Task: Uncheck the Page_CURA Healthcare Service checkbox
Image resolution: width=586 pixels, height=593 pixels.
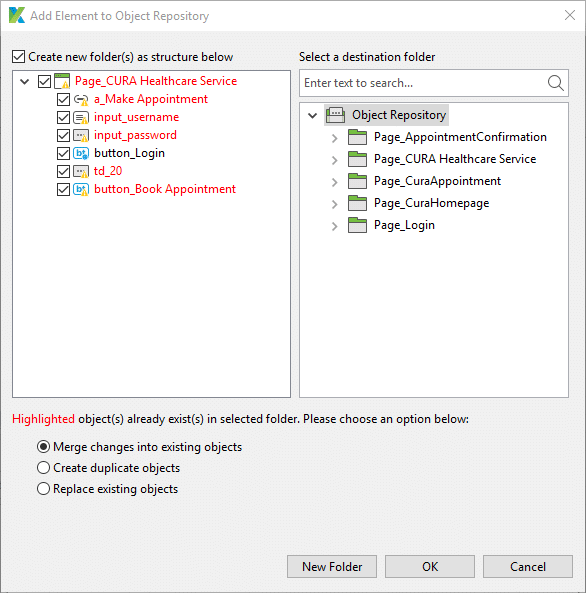Action: 44,81
